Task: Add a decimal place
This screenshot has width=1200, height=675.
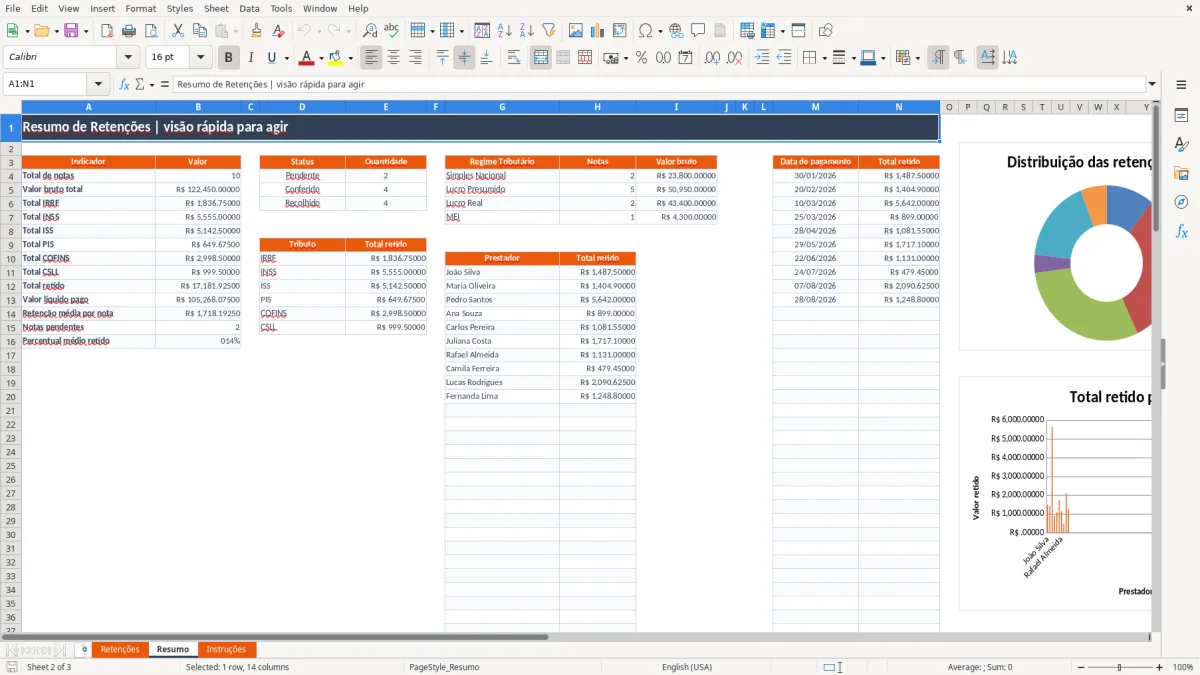Action: (x=713, y=58)
